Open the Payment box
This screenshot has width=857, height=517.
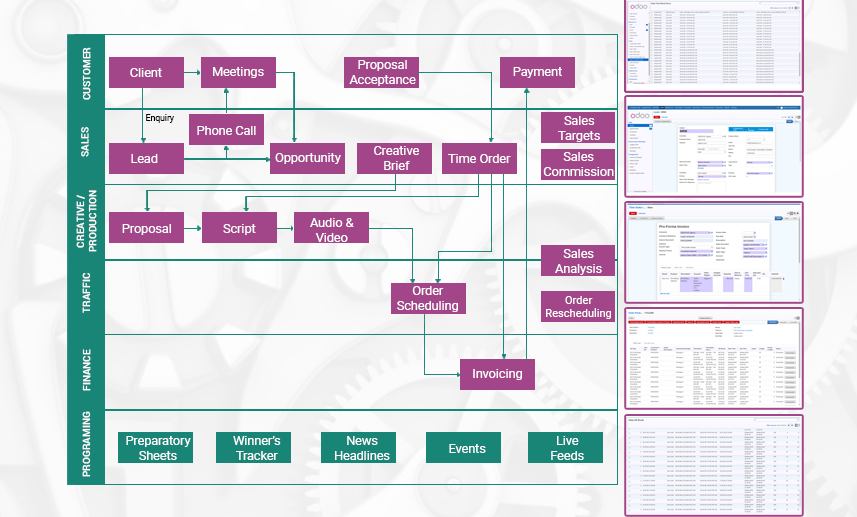(x=537, y=72)
